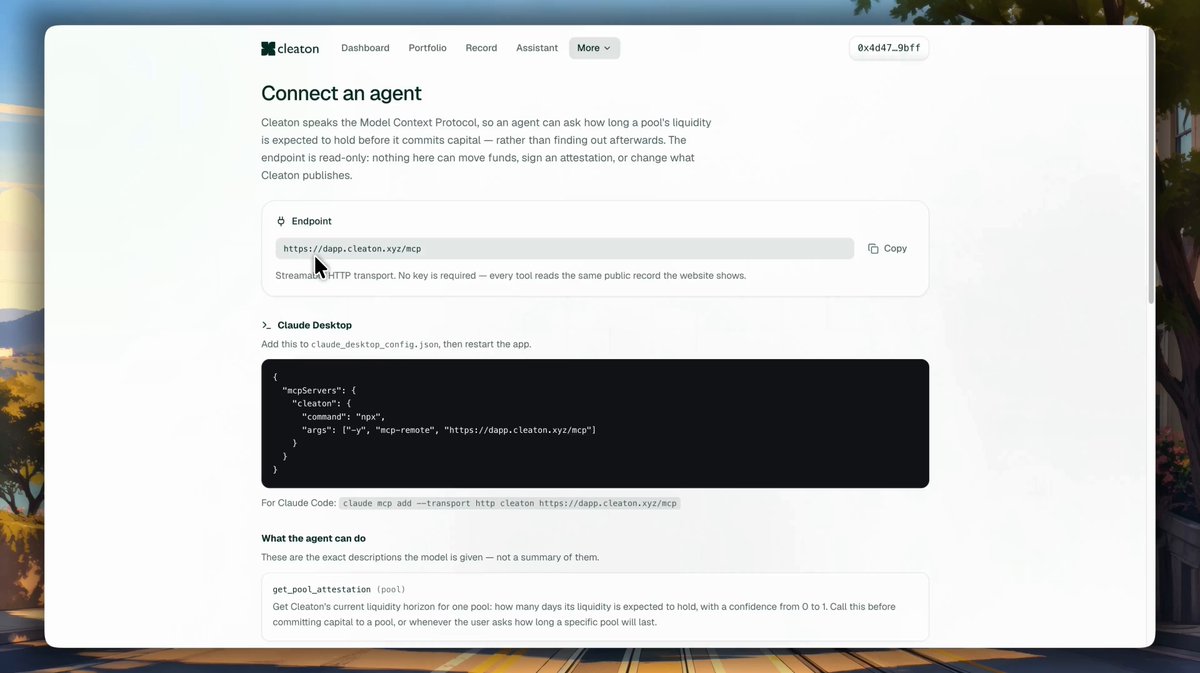Click the terminal icon beside Claude Desktop
The height and width of the screenshot is (673, 1200).
[x=266, y=325]
